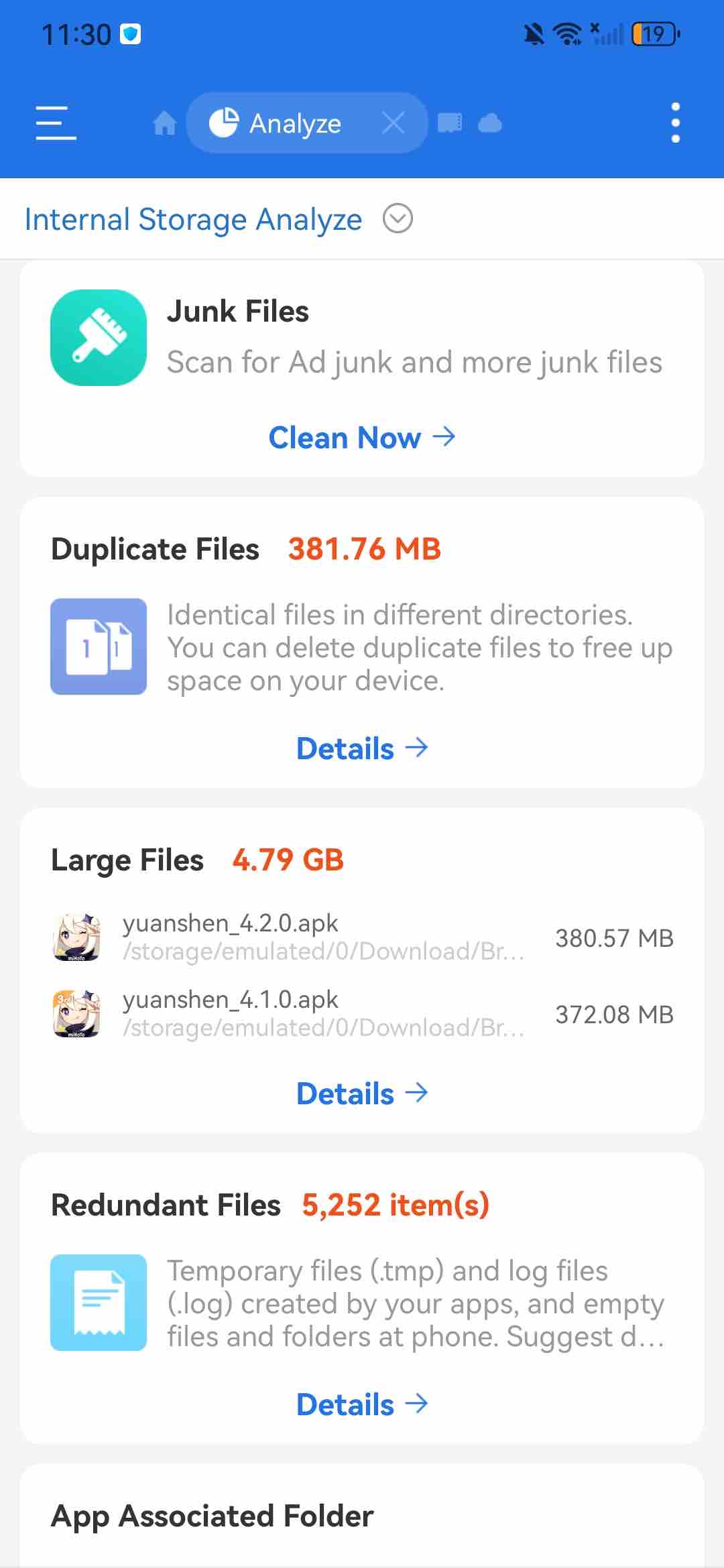724x1568 pixels.
Task: Open the App Associated Folder card
Action: (362, 1516)
